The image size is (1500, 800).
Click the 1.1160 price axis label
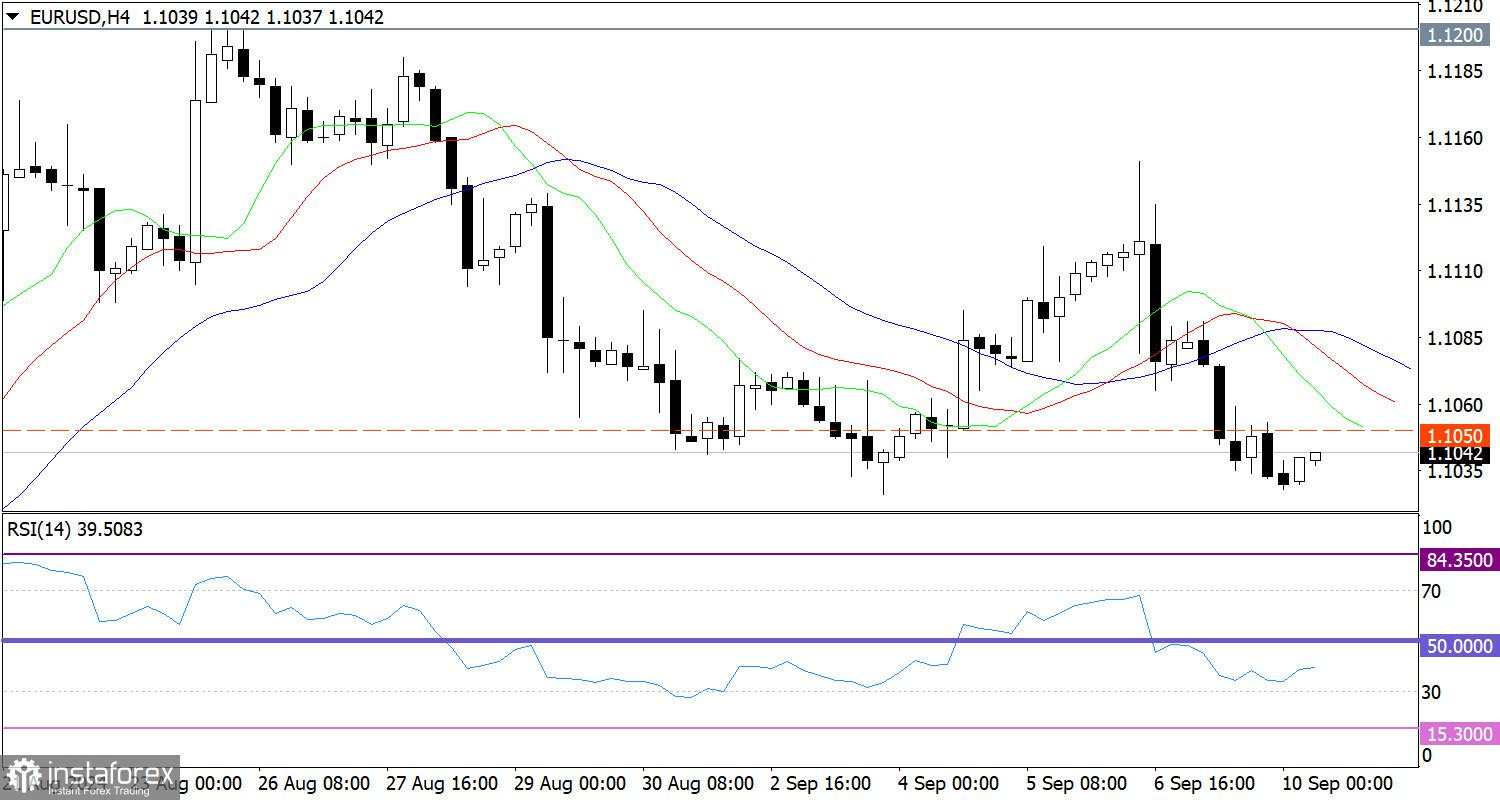(x=1455, y=138)
